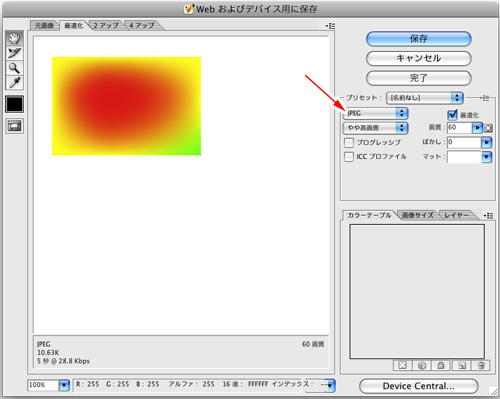Toggle slices visibility icon
Image resolution: width=500 pixels, height=399 pixels.
(14, 126)
